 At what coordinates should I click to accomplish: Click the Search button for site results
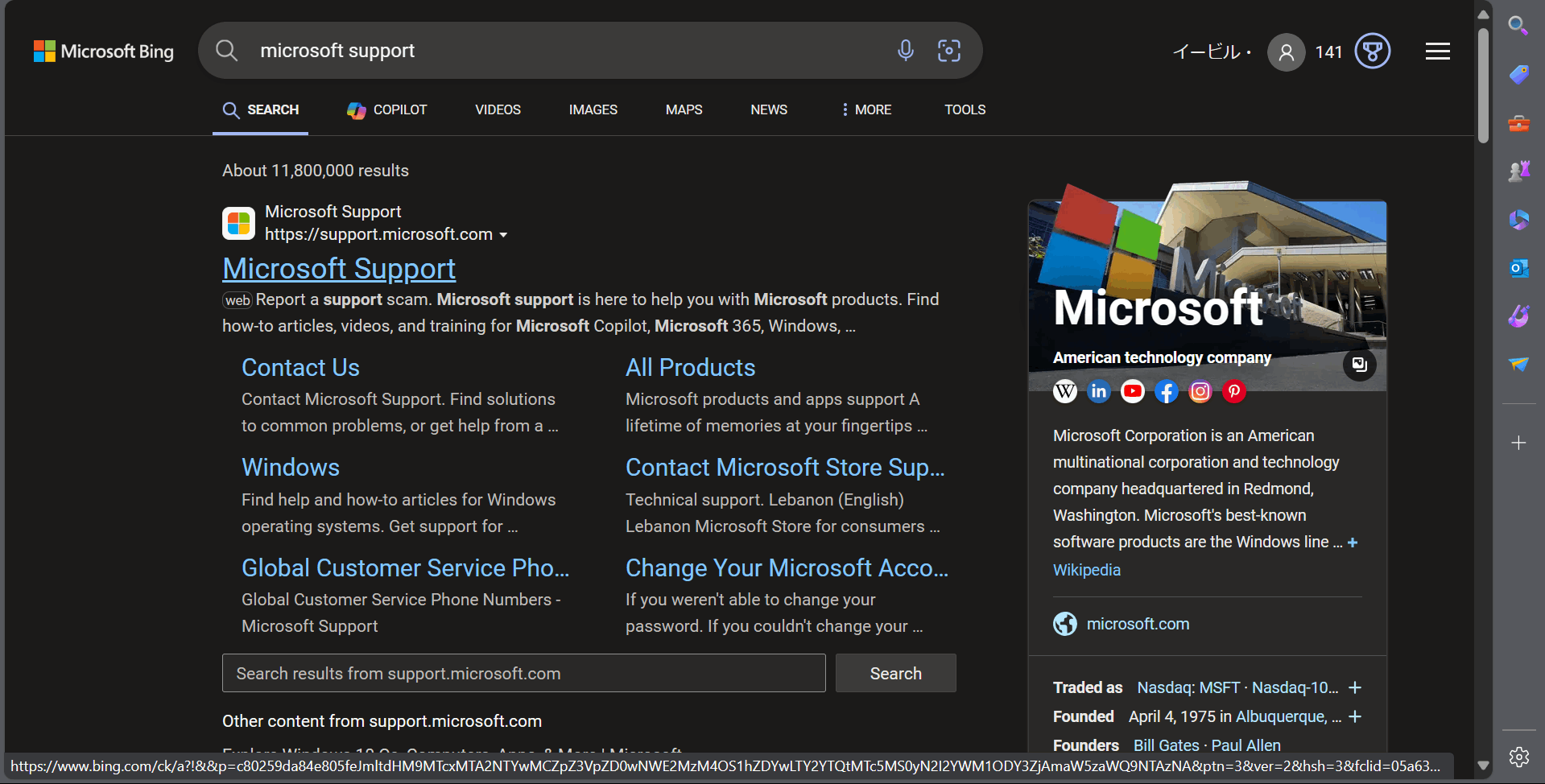[894, 673]
